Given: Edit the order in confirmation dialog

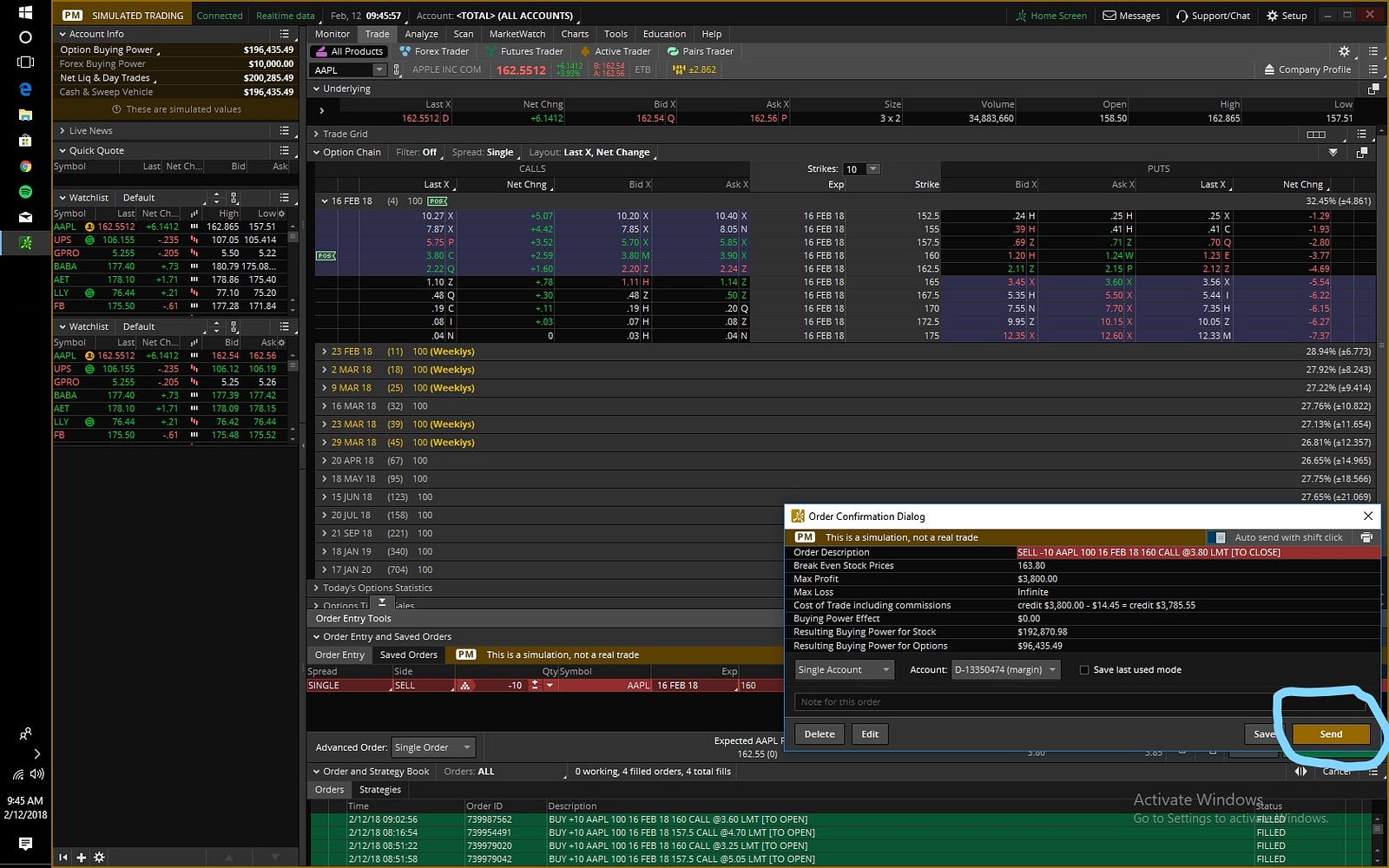Looking at the screenshot, I should pyautogui.click(x=870, y=733).
